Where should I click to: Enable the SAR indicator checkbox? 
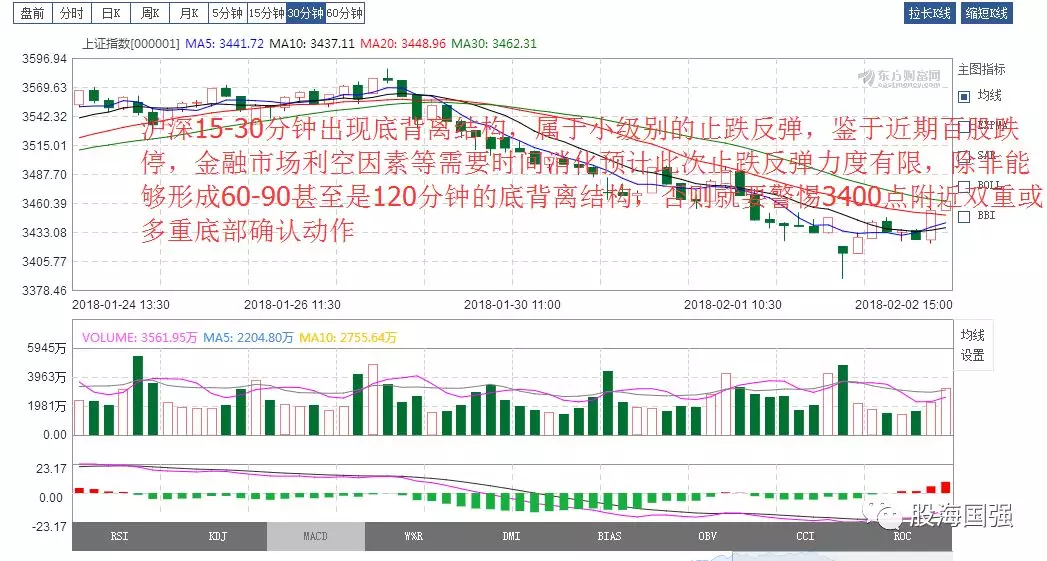click(964, 156)
